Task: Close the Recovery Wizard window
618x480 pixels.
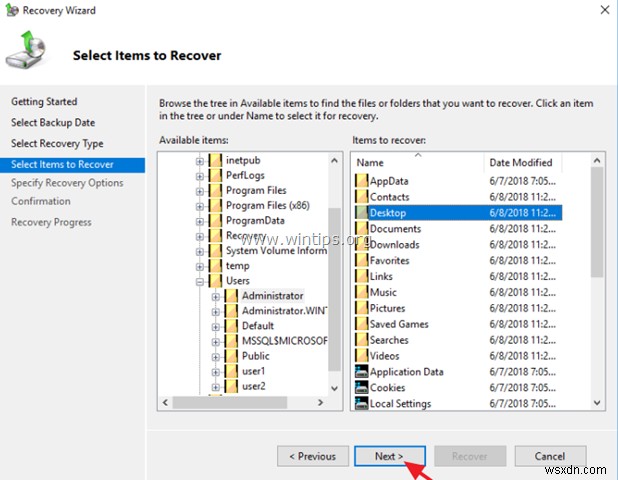Action: click(x=605, y=10)
